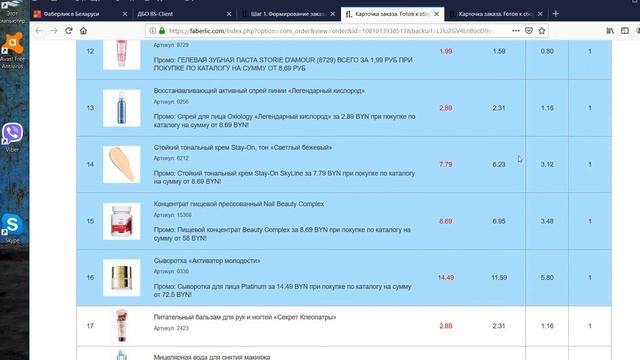
Task: Open Питательный бальзам для рук link
Action: [x=245, y=317]
